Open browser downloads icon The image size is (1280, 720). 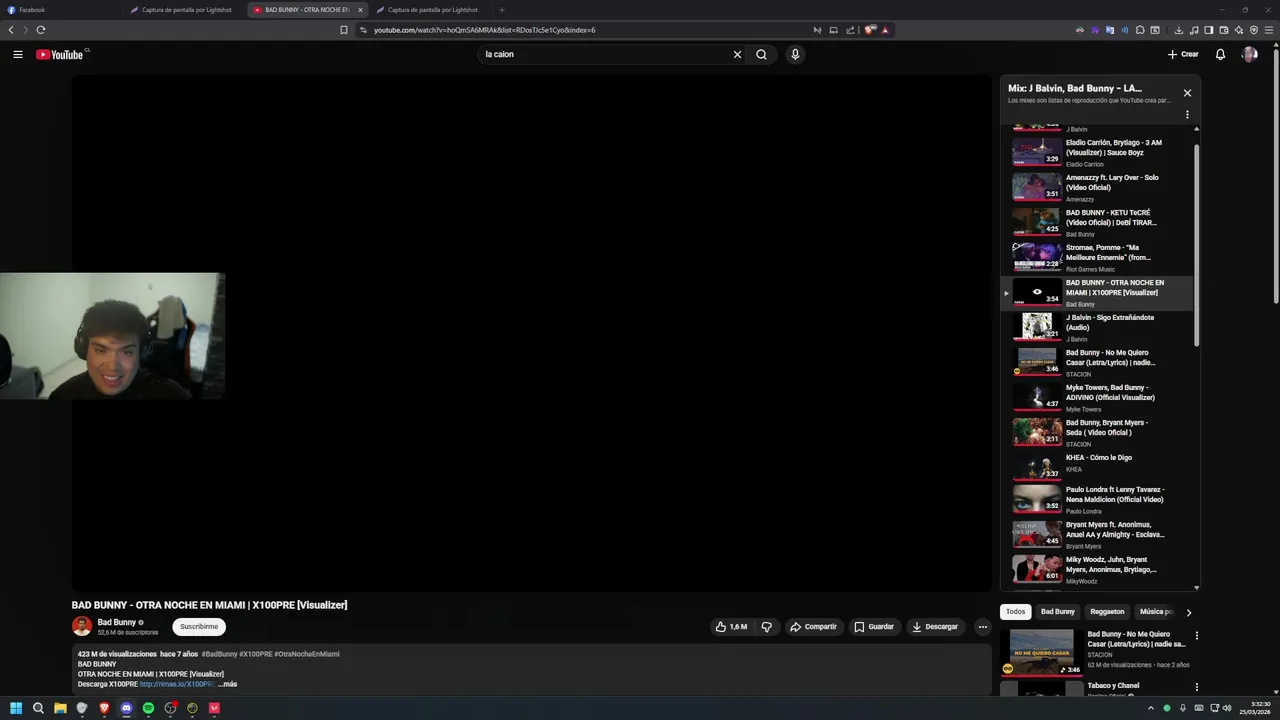[1179, 30]
